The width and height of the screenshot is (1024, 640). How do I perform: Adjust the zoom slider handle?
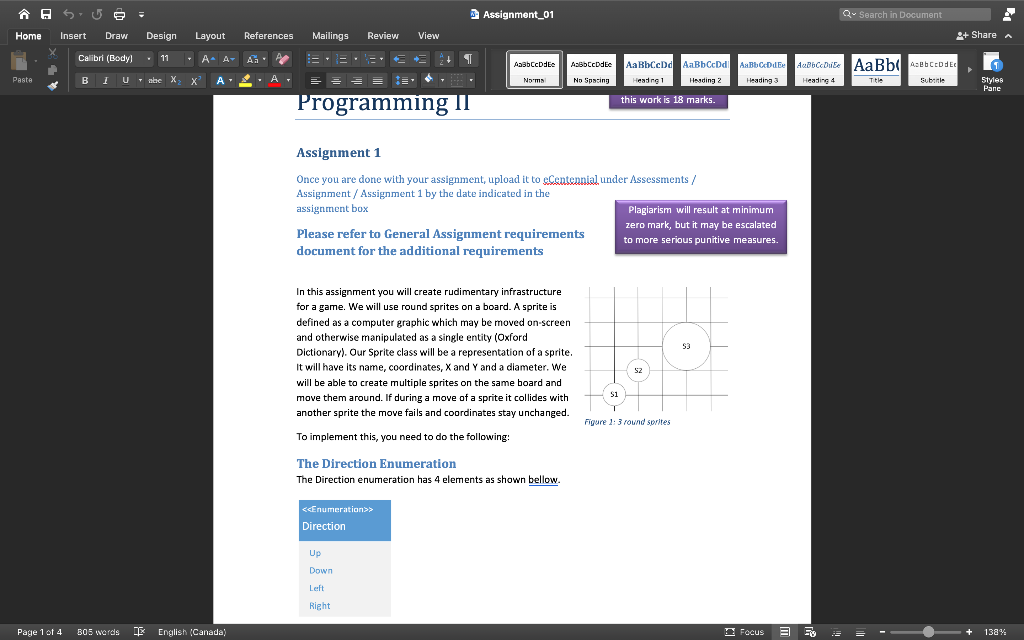pyautogui.click(x=929, y=632)
